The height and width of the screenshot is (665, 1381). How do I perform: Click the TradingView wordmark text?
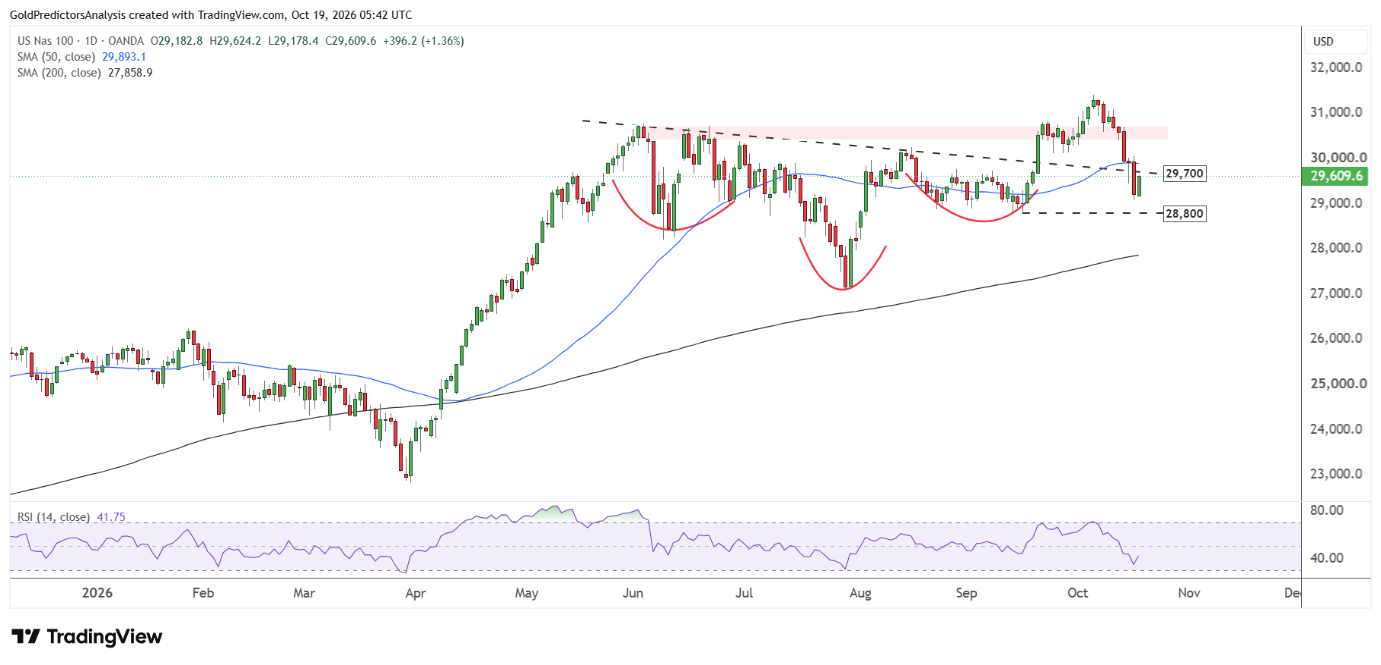[x=104, y=637]
